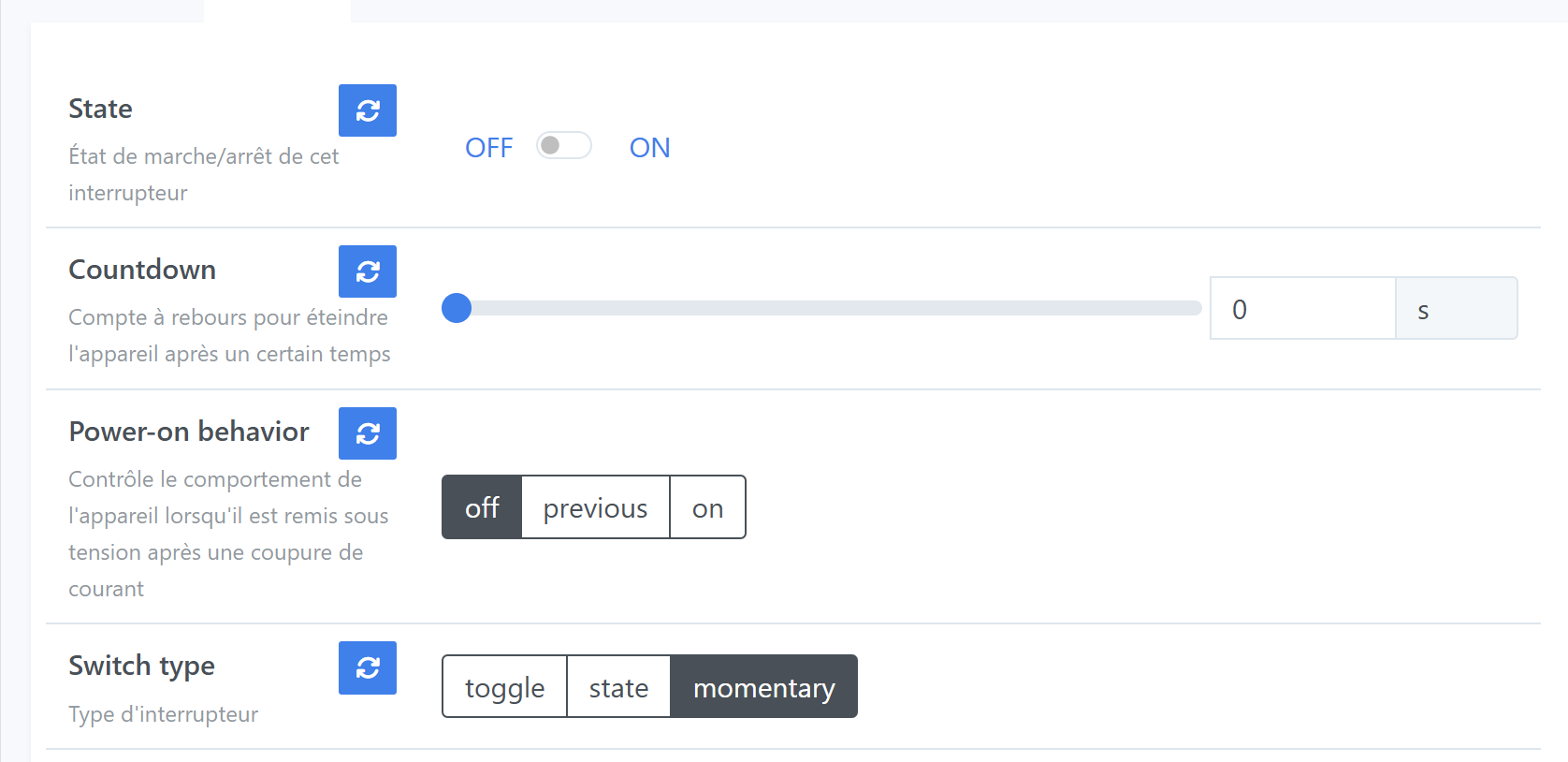This screenshot has width=1568, height=762.
Task: Reload the Switch type value
Action: point(368,667)
